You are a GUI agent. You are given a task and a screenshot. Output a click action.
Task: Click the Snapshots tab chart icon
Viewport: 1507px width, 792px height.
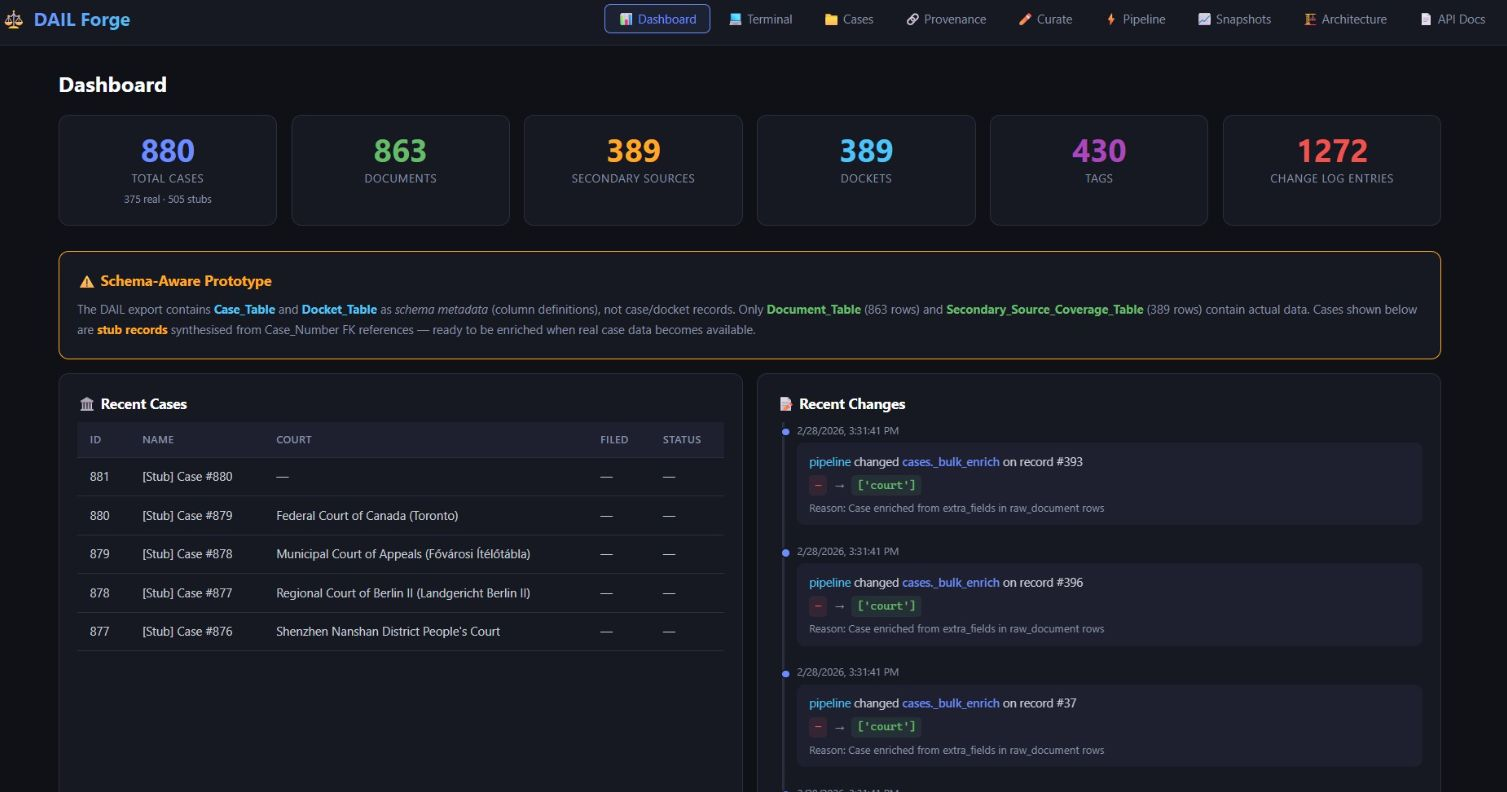coord(1204,19)
